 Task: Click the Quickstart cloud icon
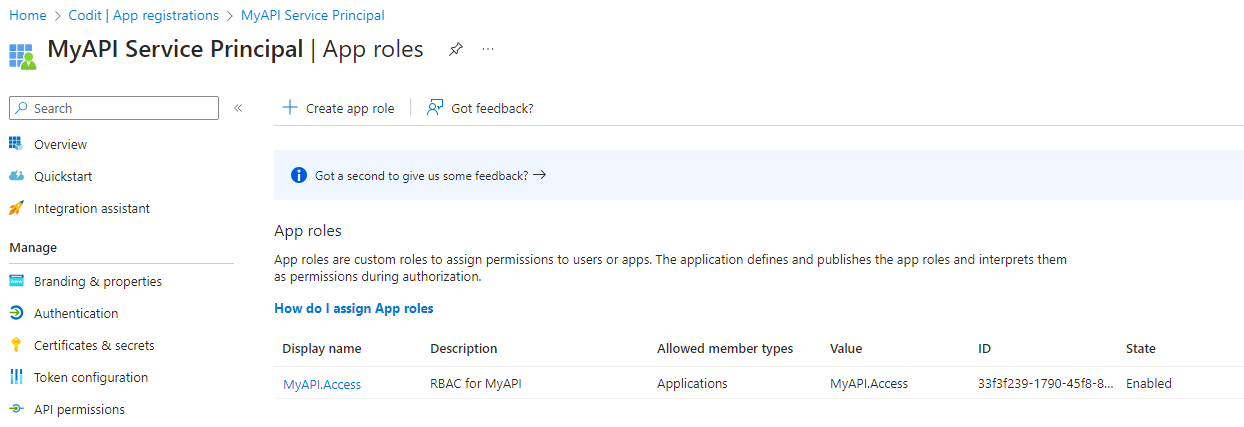coord(16,176)
